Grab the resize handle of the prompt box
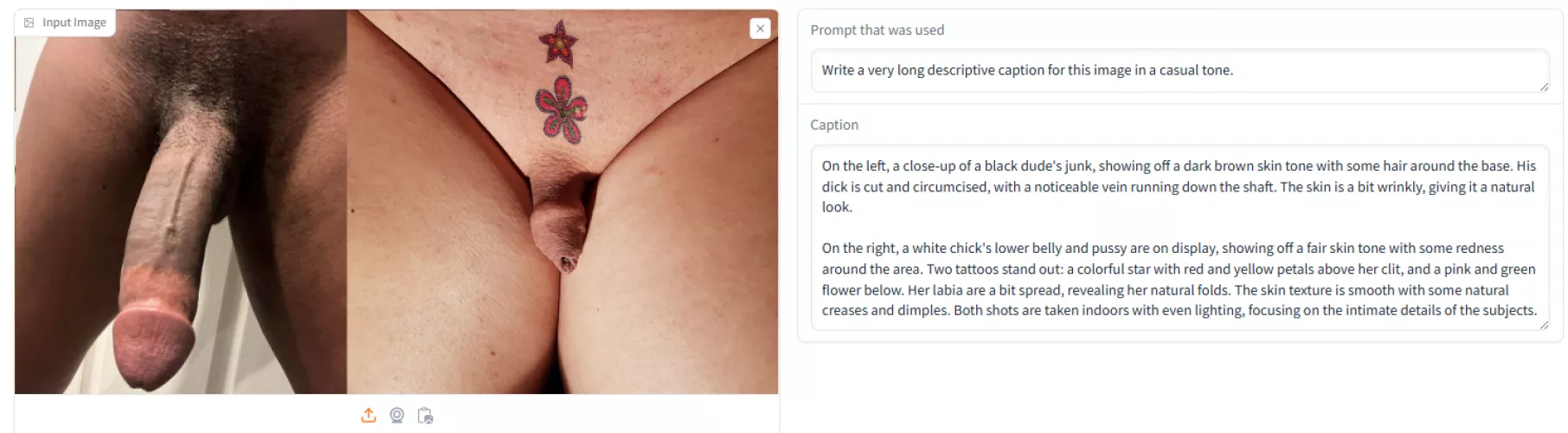Image resolution: width=1568 pixels, height=433 pixels. point(1544,87)
